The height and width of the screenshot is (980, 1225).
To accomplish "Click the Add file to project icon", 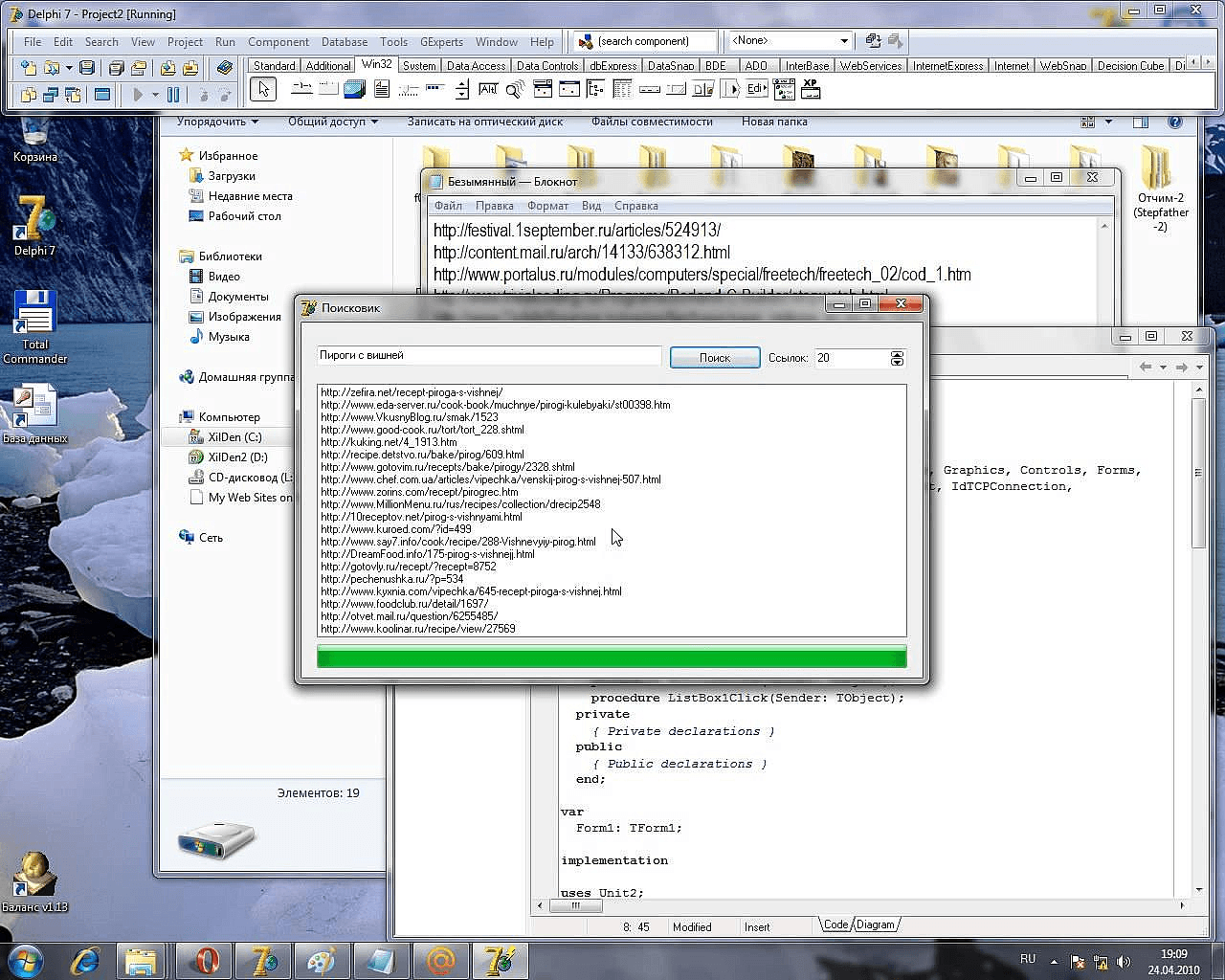I will (167, 67).
